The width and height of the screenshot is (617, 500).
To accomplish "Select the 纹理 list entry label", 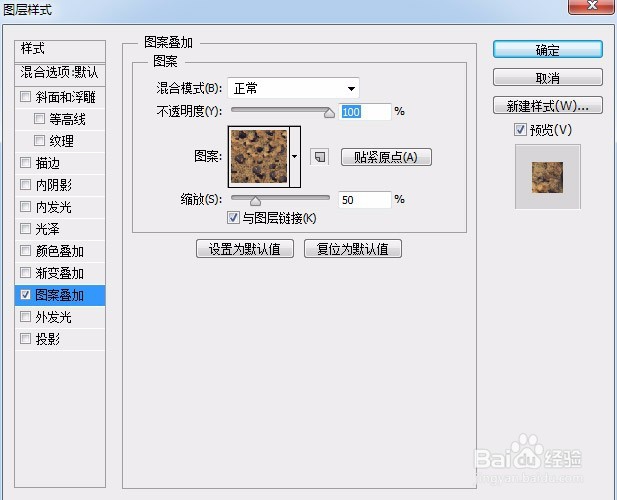I will 61,141.
